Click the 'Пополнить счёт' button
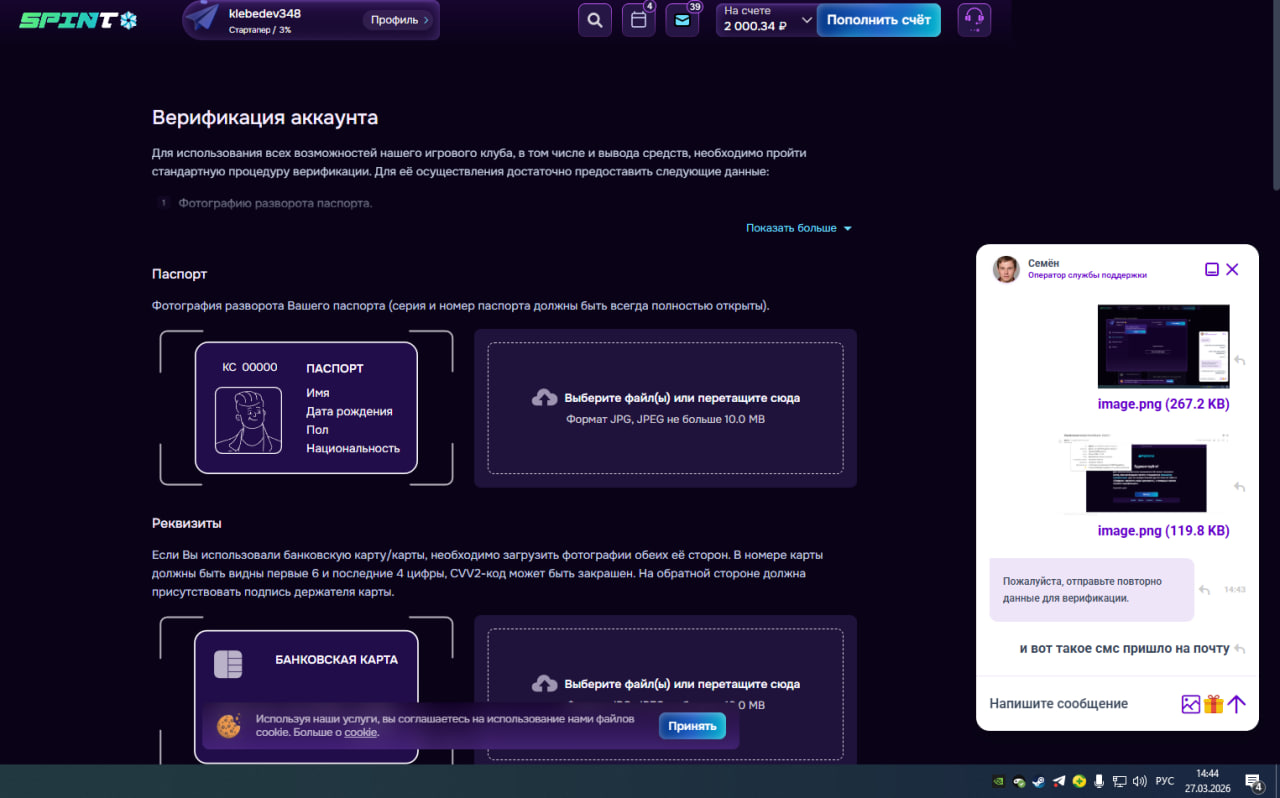The width and height of the screenshot is (1280, 798). (878, 20)
